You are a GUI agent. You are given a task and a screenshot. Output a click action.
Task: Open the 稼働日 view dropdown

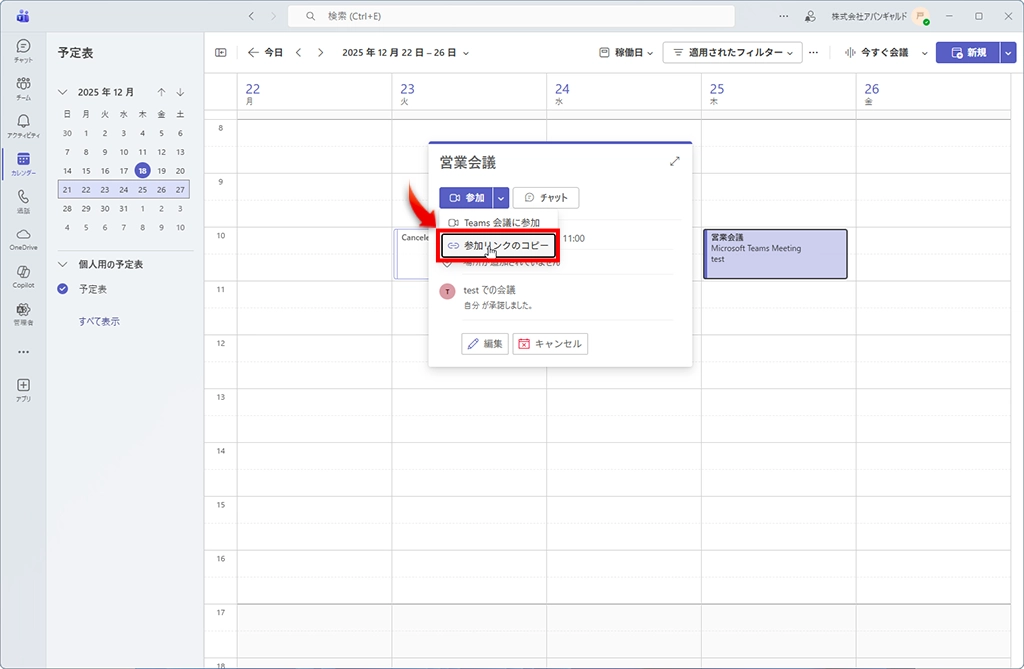point(627,53)
